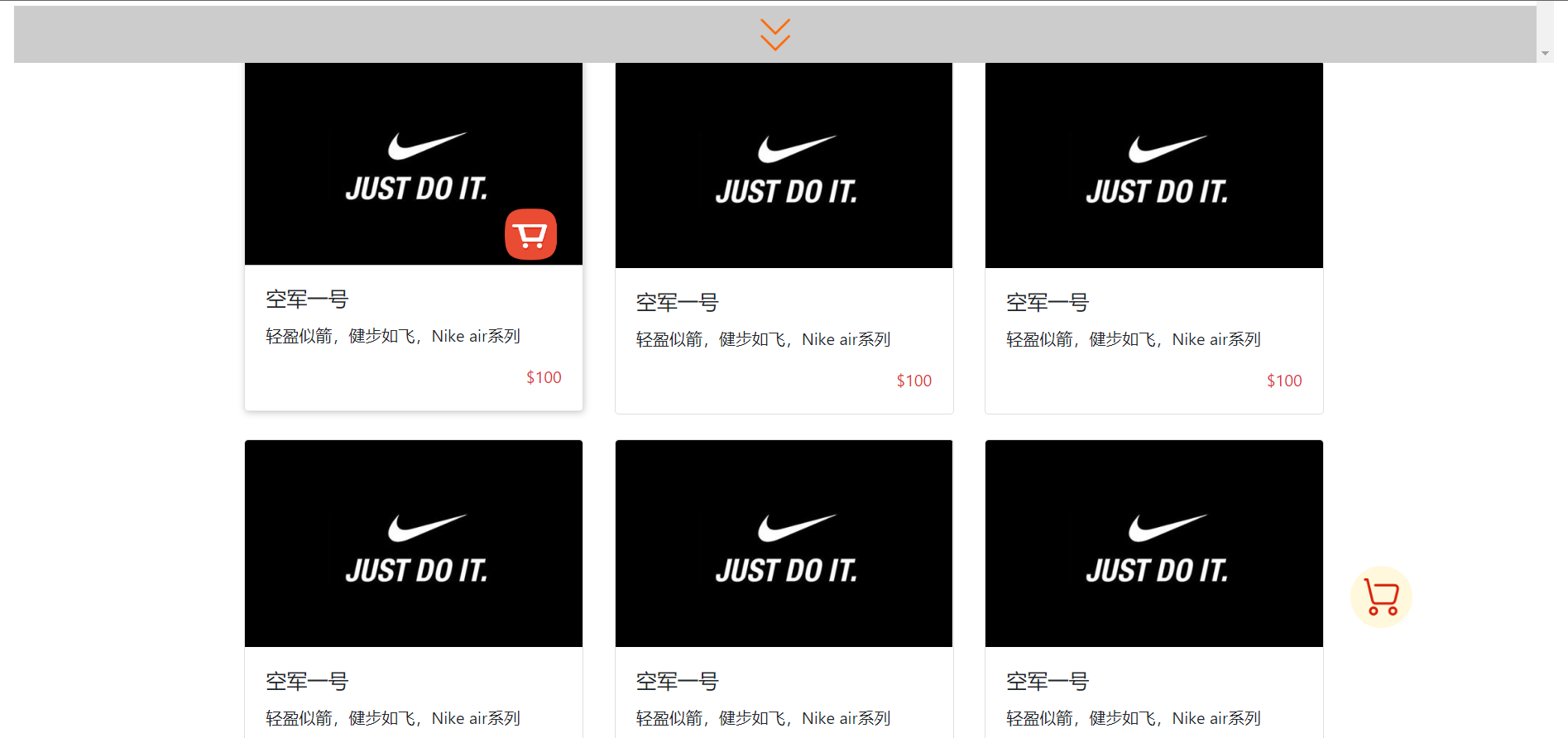Click the 轻盈似箭 description in the top-right card
This screenshot has height=738, width=1568.
point(1134,339)
